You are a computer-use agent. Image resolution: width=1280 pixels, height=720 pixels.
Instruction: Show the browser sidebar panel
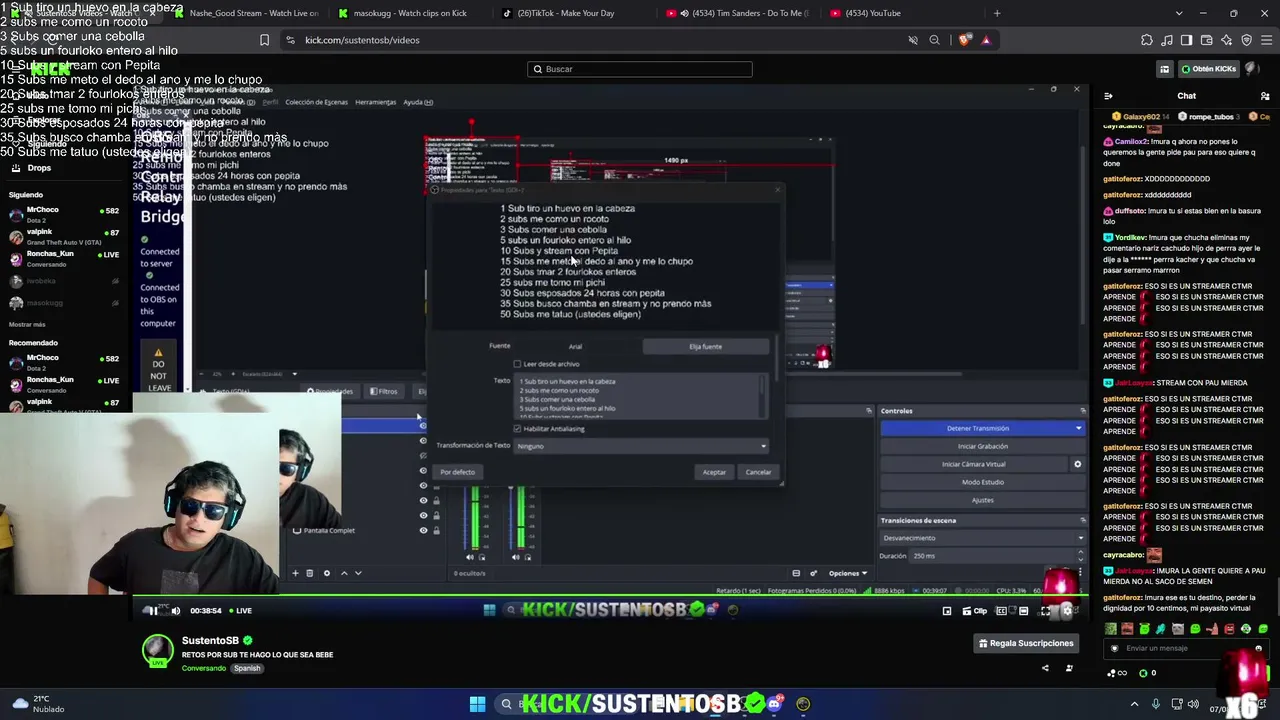[x=1187, y=40]
